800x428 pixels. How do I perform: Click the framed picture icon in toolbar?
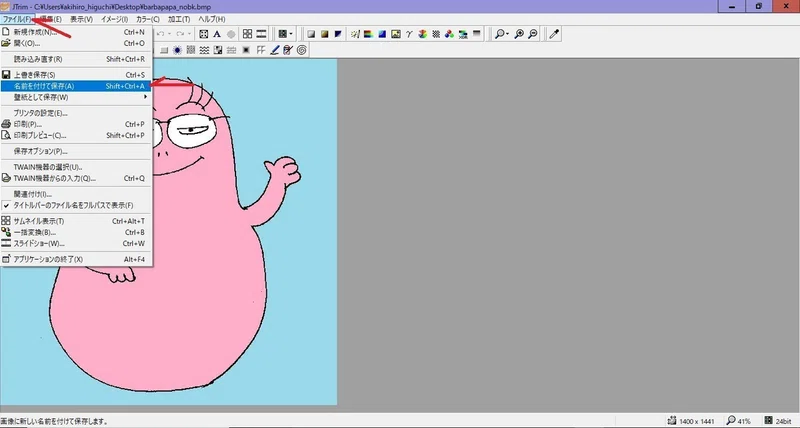[x=395, y=34]
